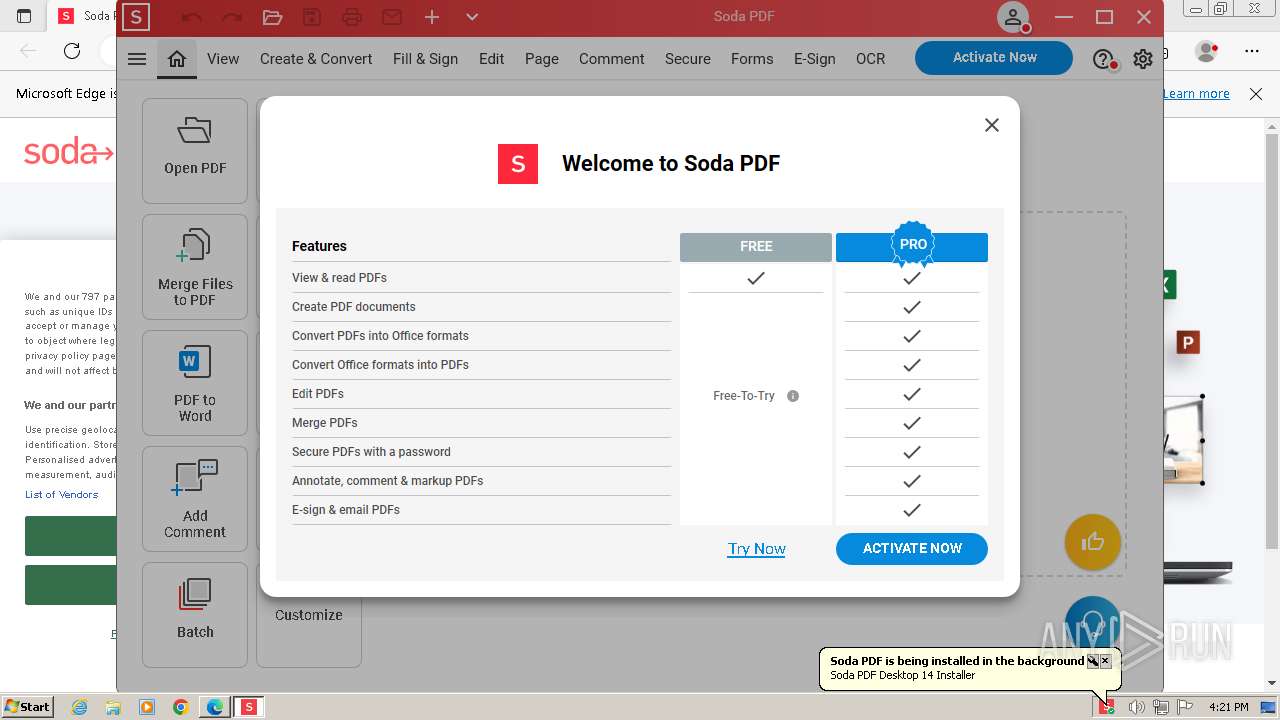Click the 4:21 PM system clock

click(1229, 707)
